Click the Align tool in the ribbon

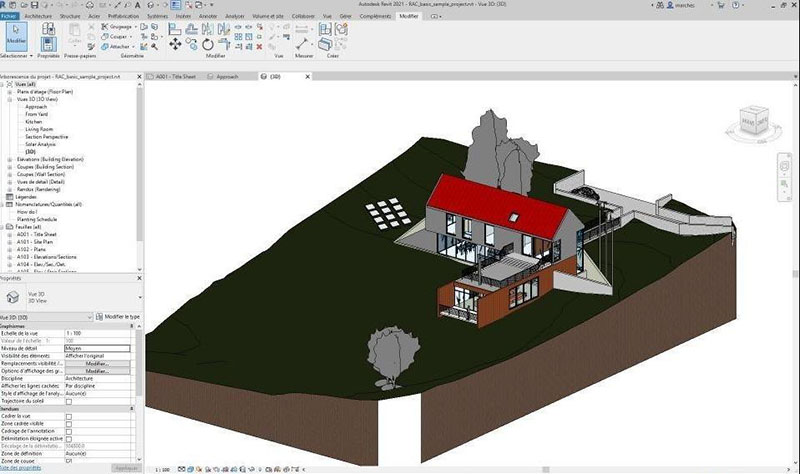click(174, 30)
